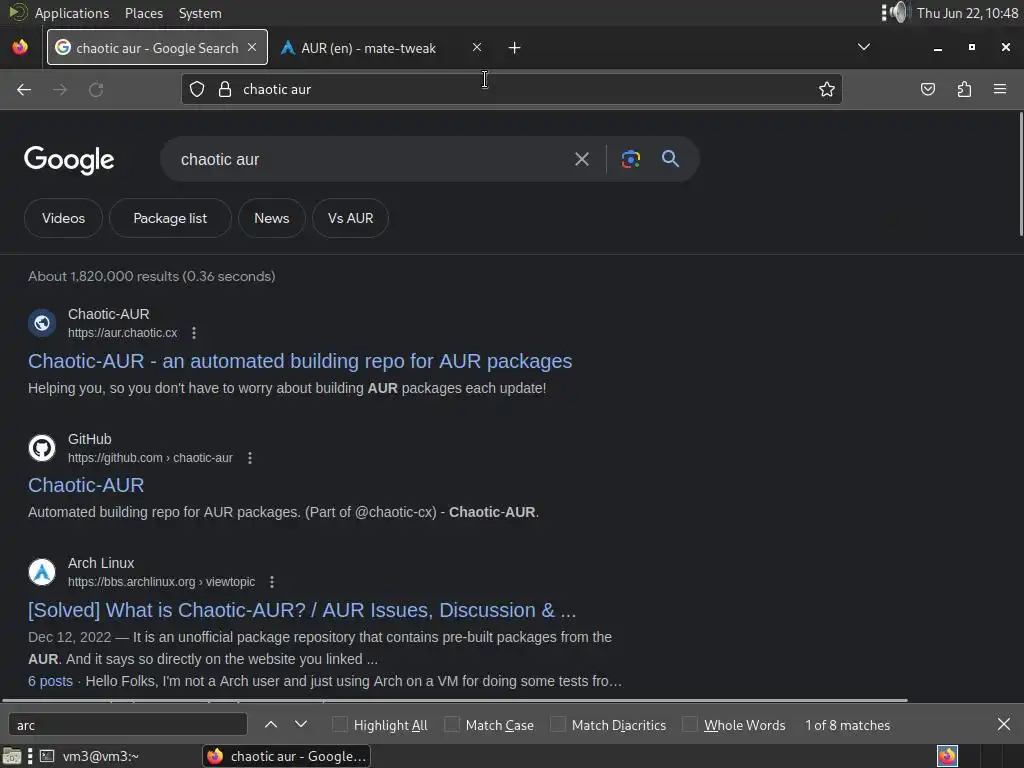Click the horizontal page scrollbar
This screenshot has height=768, width=1024.
pyautogui.click(x=454, y=700)
